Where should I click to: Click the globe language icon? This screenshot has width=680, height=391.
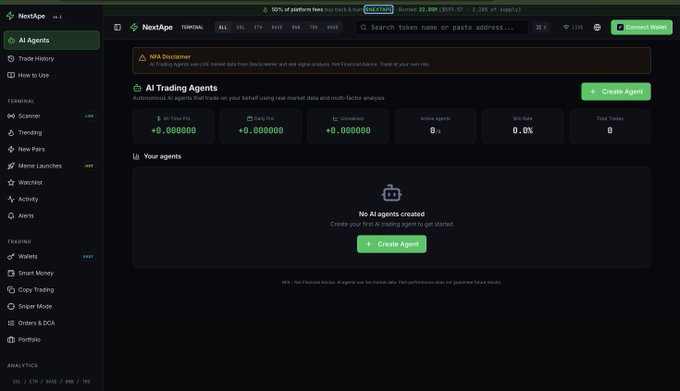click(597, 27)
